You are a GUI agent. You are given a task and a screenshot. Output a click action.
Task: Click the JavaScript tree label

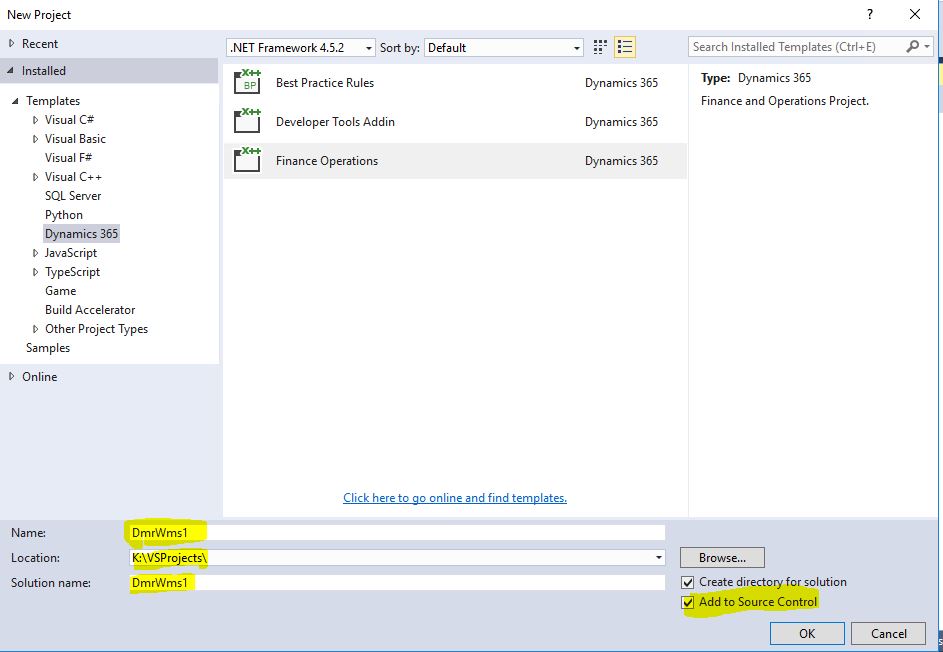[70, 253]
